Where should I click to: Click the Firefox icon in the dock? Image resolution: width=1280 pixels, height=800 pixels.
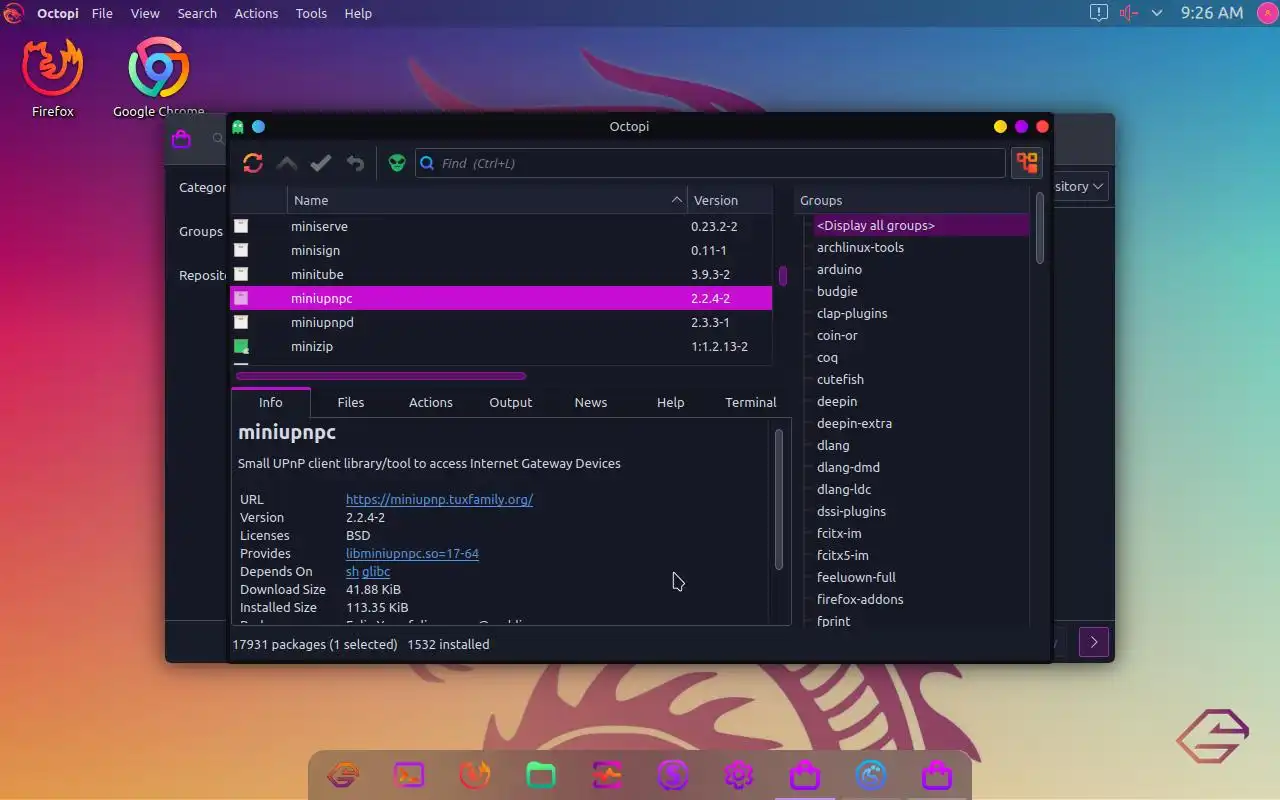474,775
